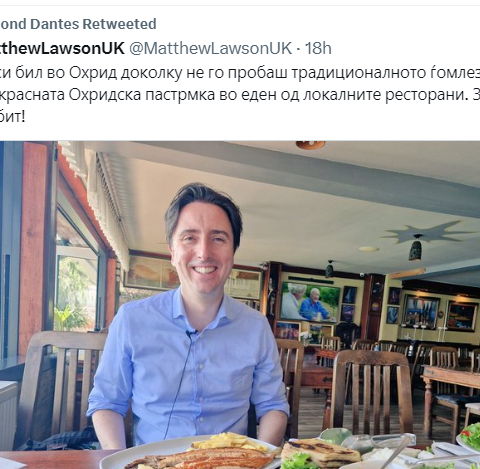Click the french fries on the plate

click(228, 441)
